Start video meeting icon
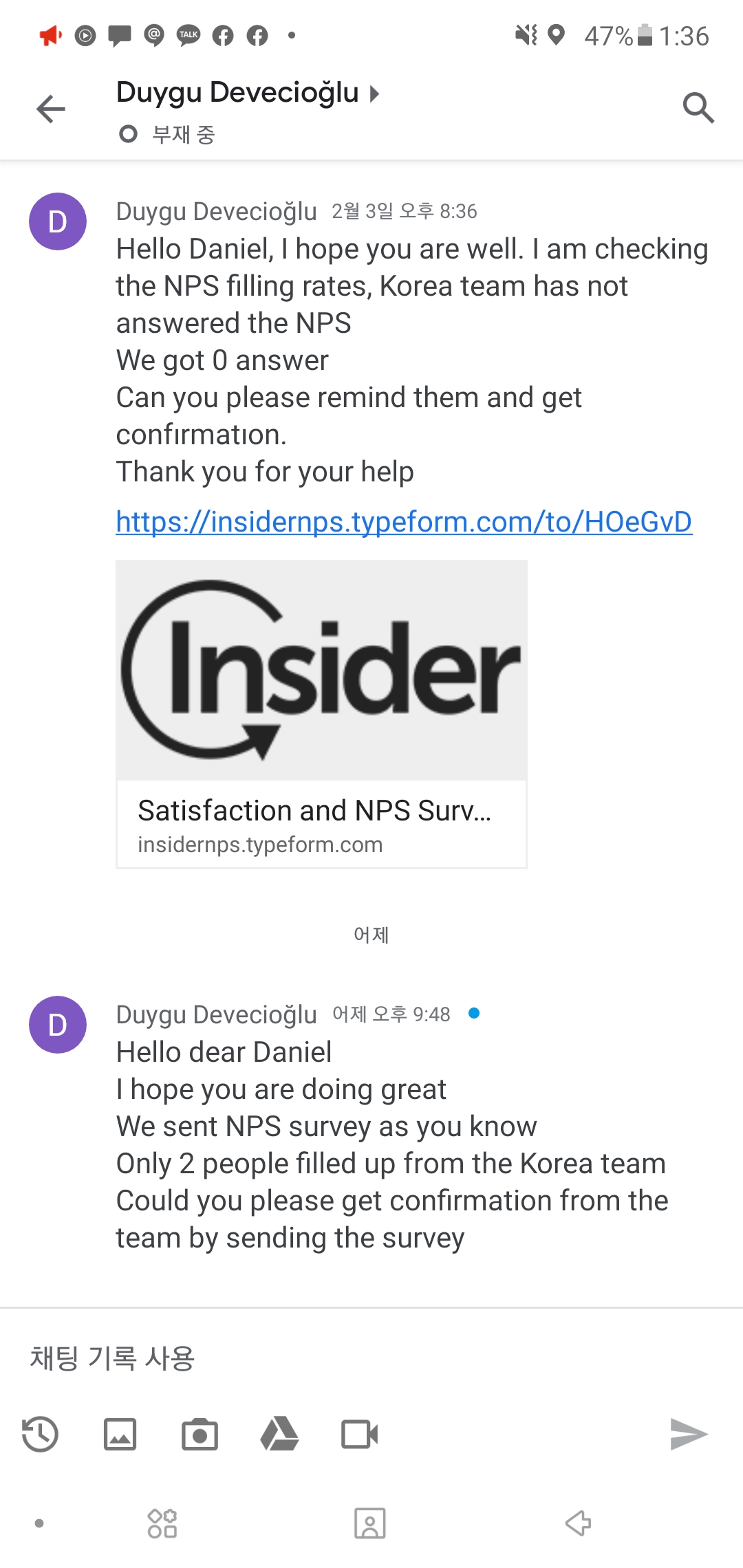This screenshot has height=1568, width=743. point(359,1435)
